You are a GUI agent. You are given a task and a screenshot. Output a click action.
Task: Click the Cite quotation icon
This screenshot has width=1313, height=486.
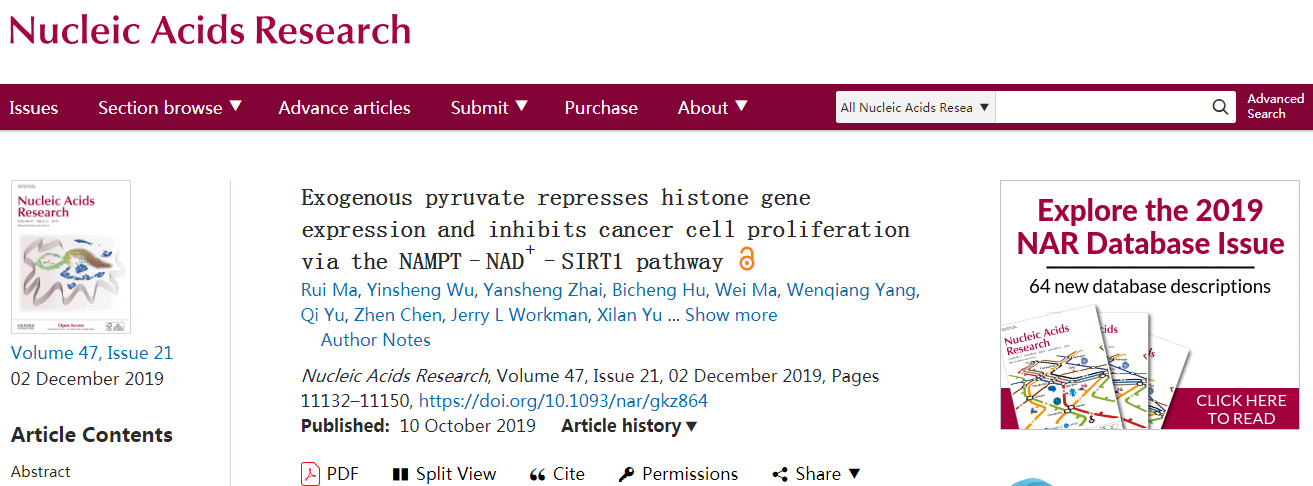click(x=537, y=474)
